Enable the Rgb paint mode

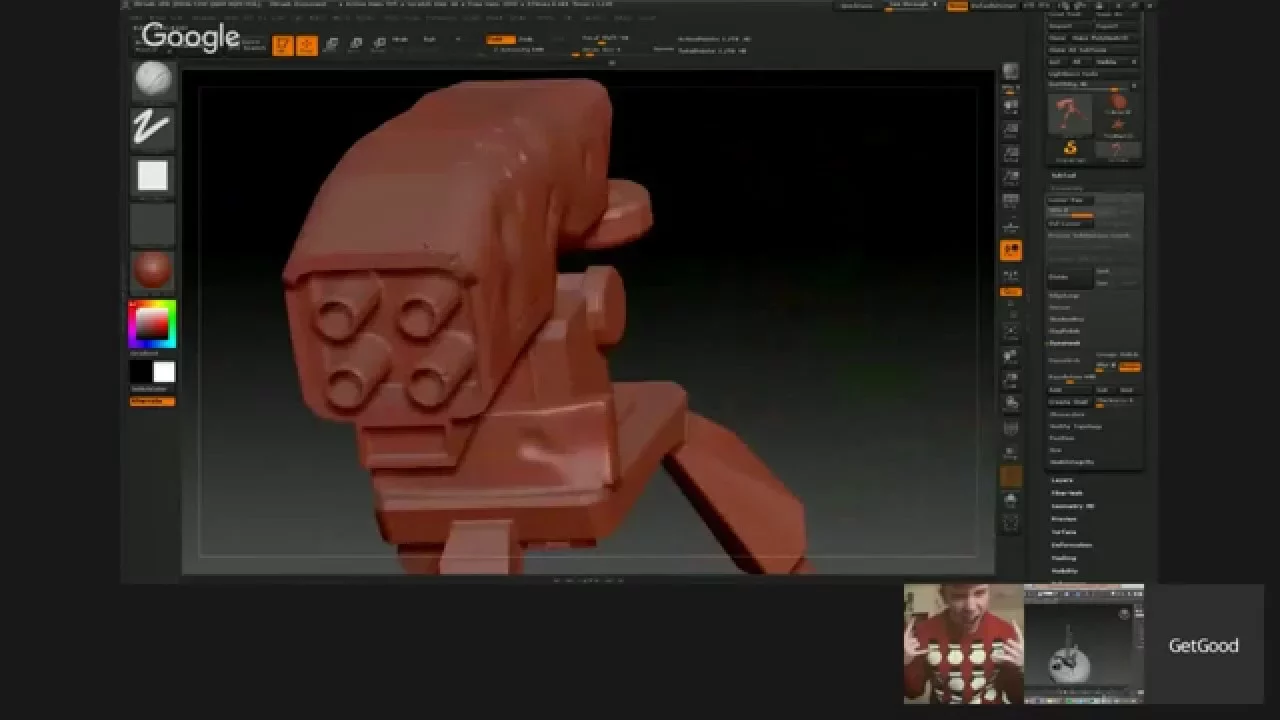click(x=429, y=39)
